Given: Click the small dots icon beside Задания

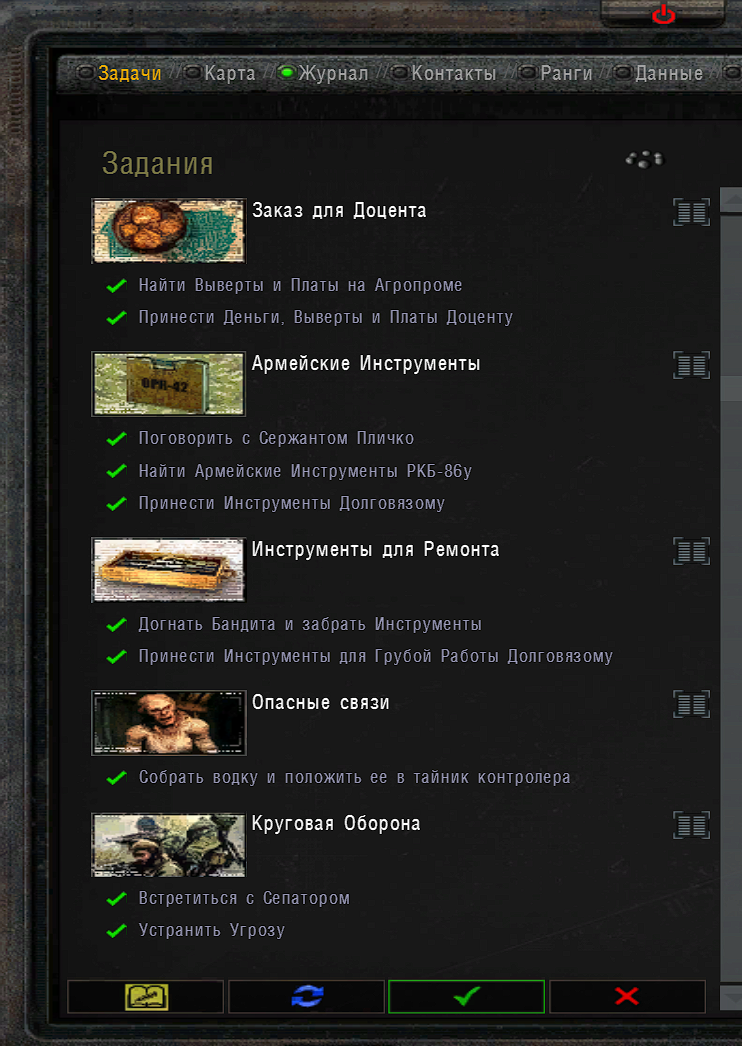Looking at the screenshot, I should 645,159.
